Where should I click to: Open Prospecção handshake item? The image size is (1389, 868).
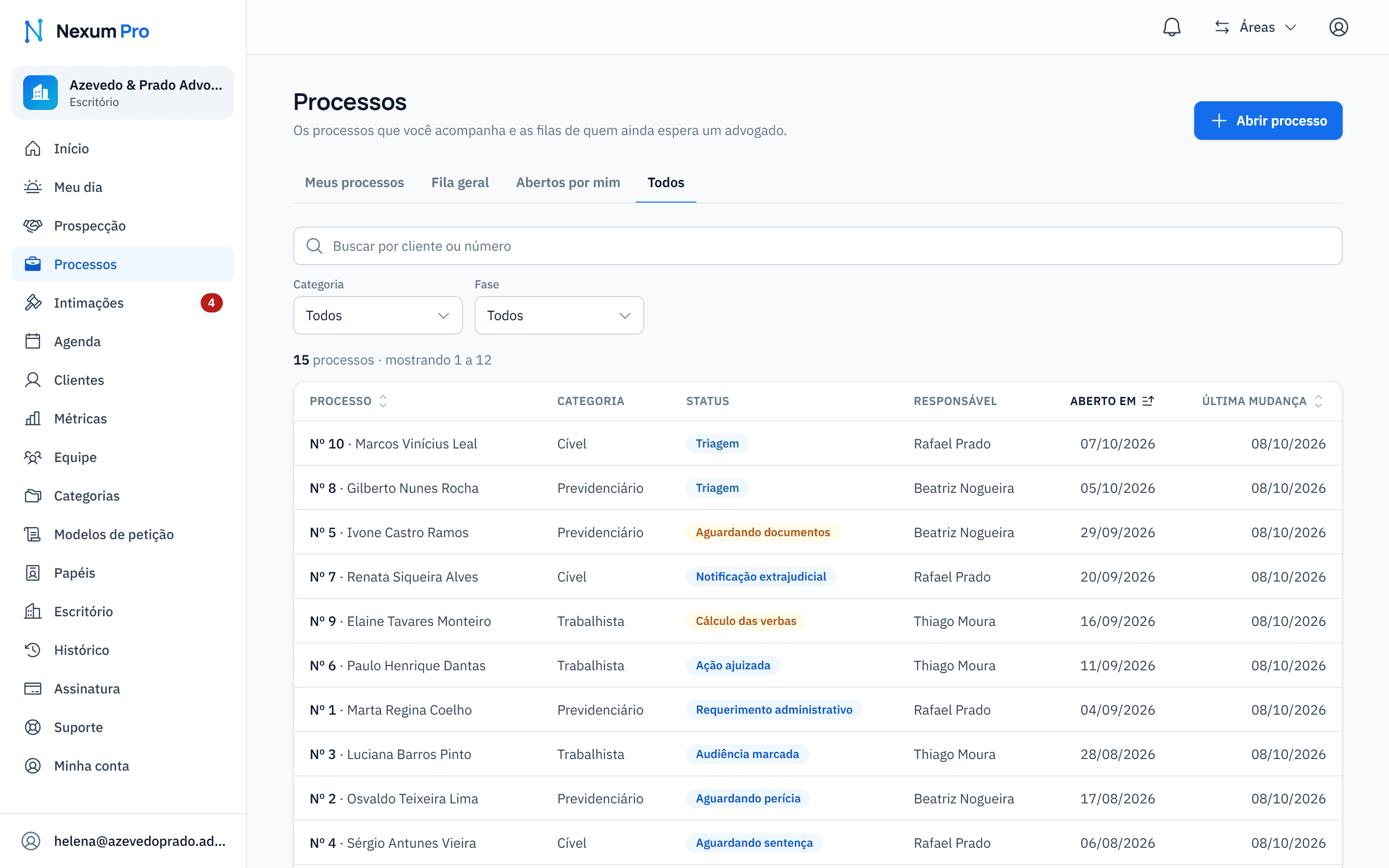pyautogui.click(x=123, y=226)
